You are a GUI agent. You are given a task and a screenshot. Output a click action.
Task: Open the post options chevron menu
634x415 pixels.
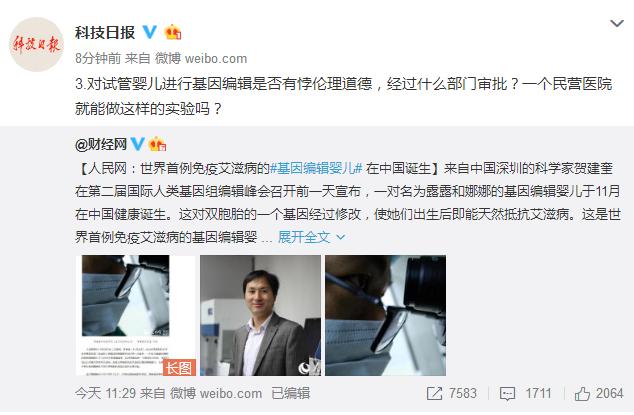click(617, 24)
